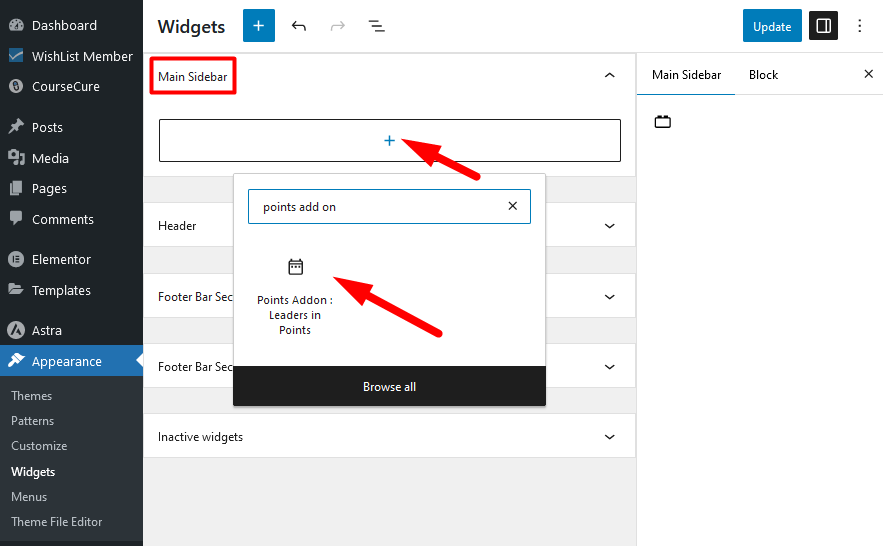Click the plus appender in Main Sidebar
The height and width of the screenshot is (546, 883).
[x=389, y=141]
